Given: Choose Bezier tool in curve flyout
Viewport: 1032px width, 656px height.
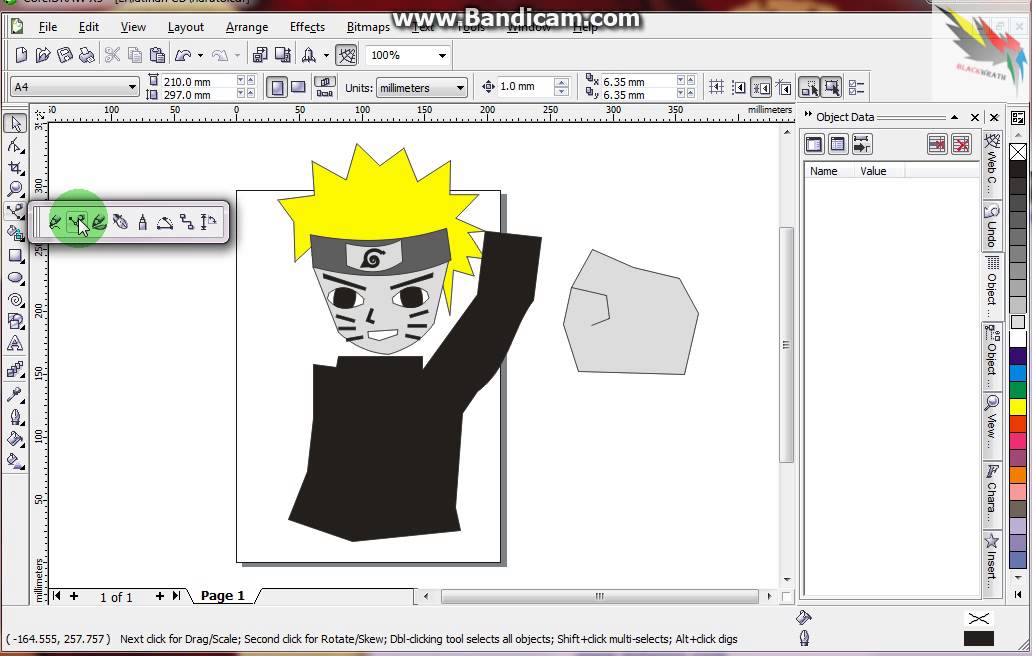Looking at the screenshot, I should [78, 222].
